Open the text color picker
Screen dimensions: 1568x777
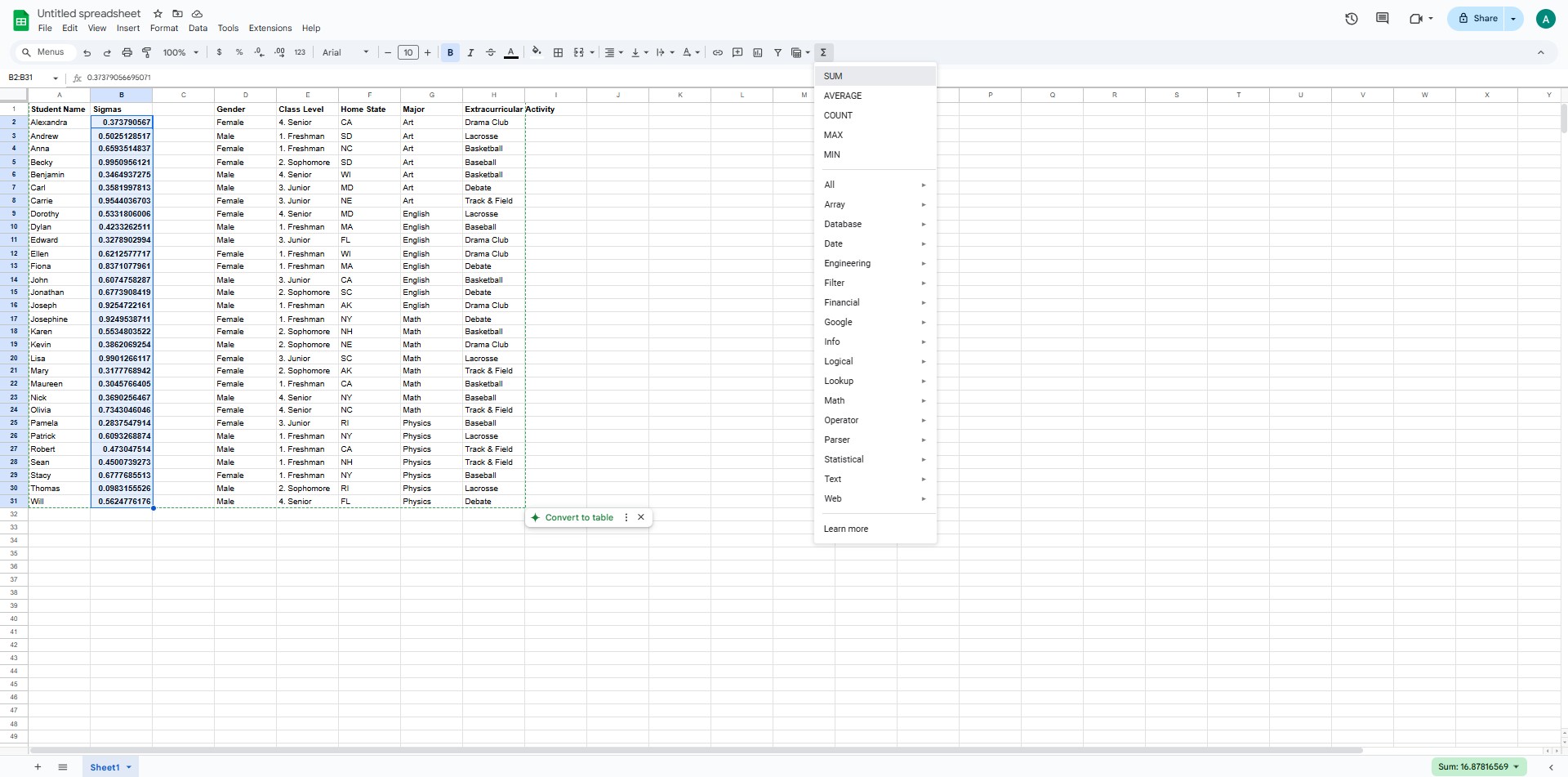511,52
